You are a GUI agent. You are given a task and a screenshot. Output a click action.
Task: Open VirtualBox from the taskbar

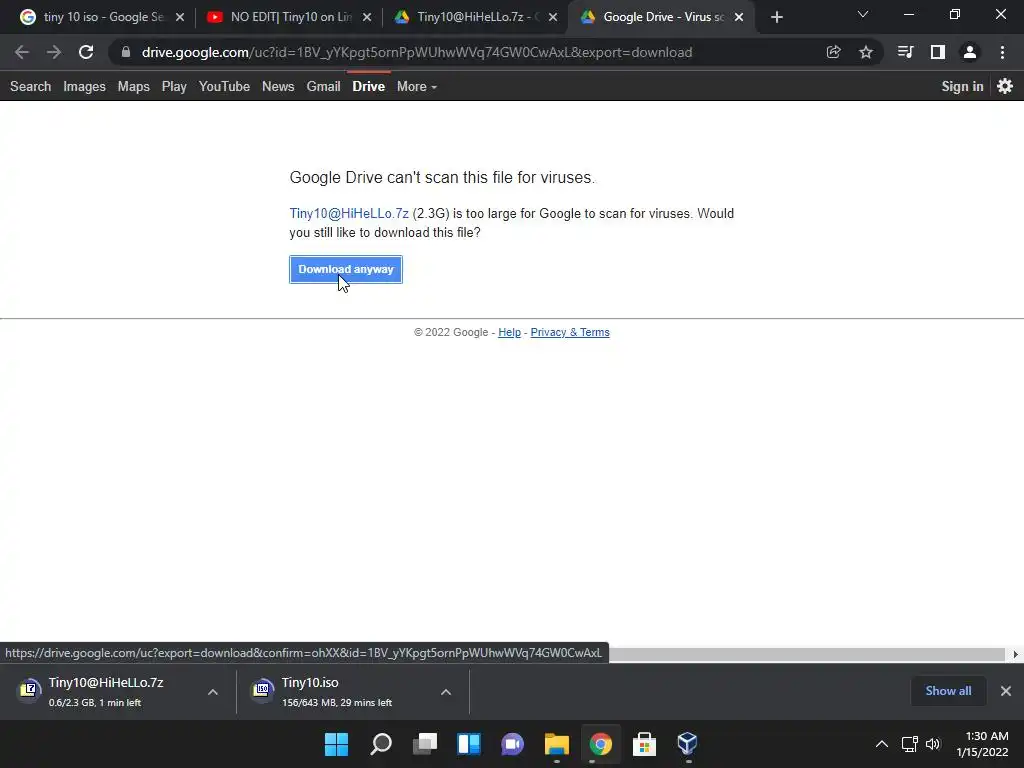point(688,744)
